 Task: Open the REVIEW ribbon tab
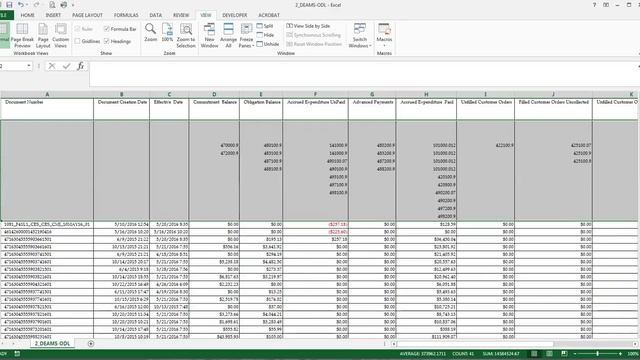pyautogui.click(x=181, y=15)
